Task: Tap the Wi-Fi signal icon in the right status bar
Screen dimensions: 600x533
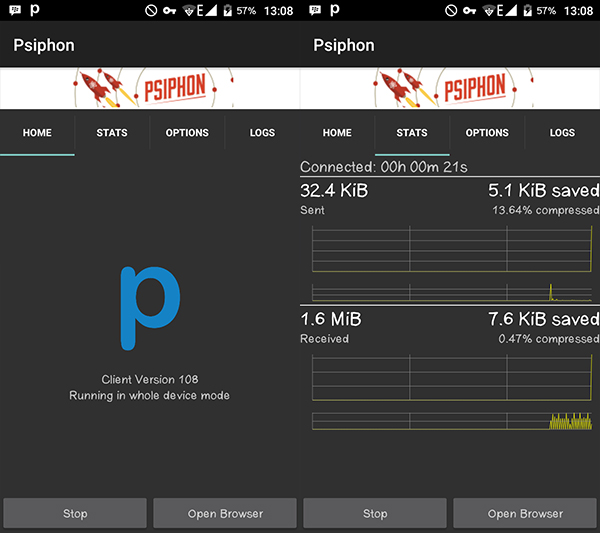Action: [489, 11]
